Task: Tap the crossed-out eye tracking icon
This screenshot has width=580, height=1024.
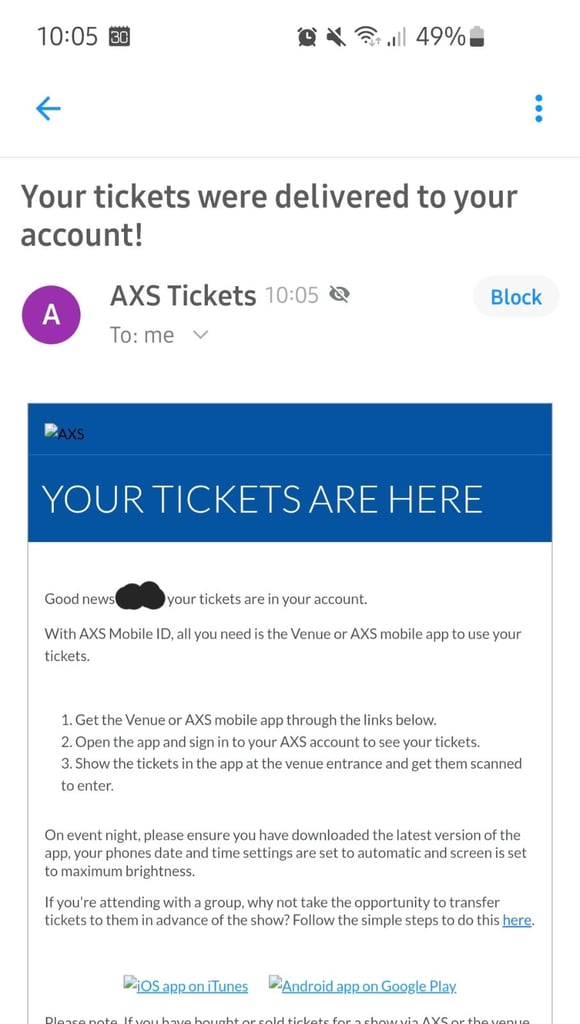Action: 339,296
